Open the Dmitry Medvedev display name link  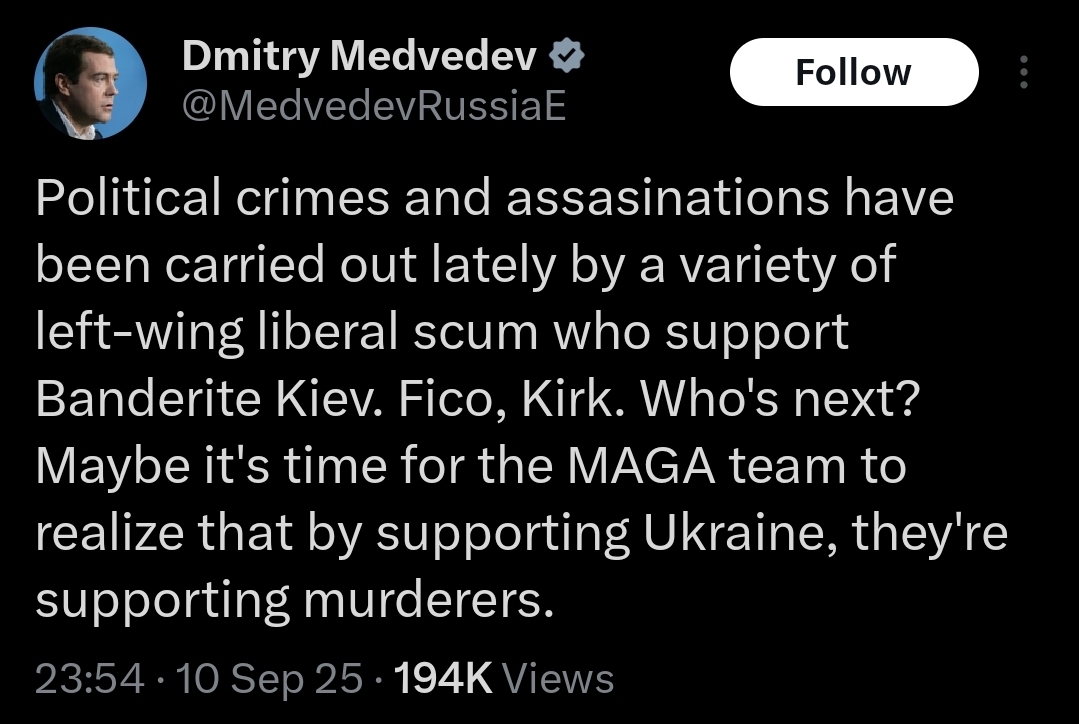click(359, 56)
